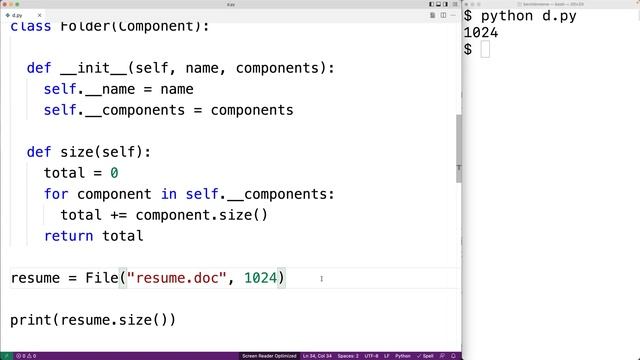The height and width of the screenshot is (360, 640).
Task: Click 'python d.py' command in terminal
Action: click(x=529, y=16)
